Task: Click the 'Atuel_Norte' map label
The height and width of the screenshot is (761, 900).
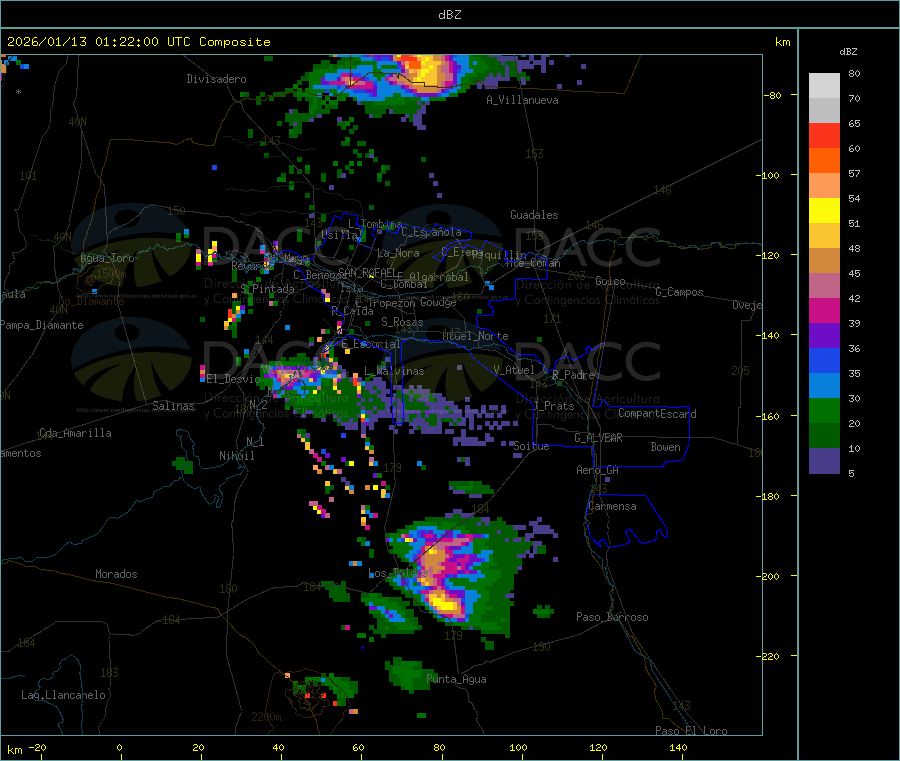Action: [475, 336]
